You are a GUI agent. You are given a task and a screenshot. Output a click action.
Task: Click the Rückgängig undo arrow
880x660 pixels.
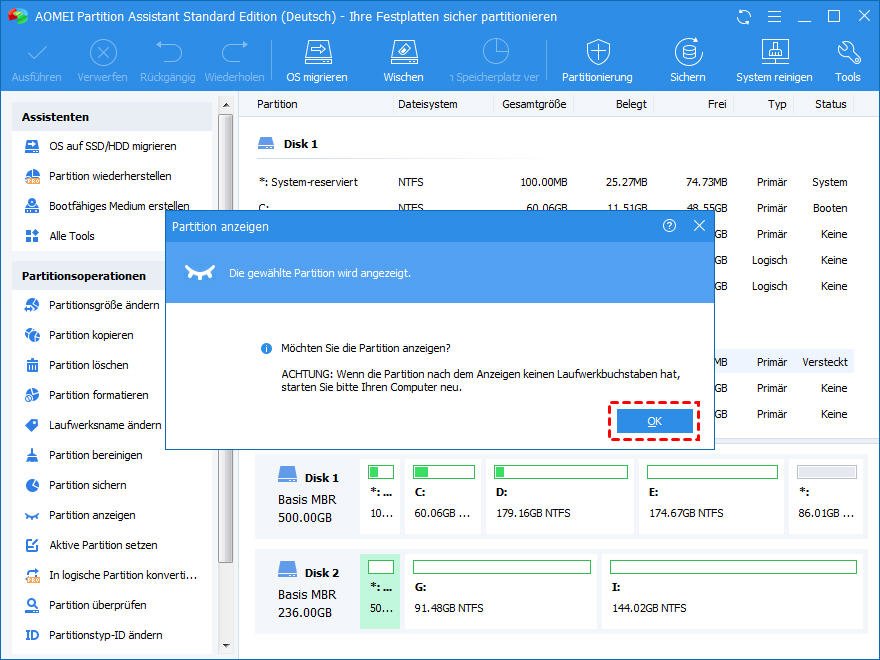click(168, 52)
